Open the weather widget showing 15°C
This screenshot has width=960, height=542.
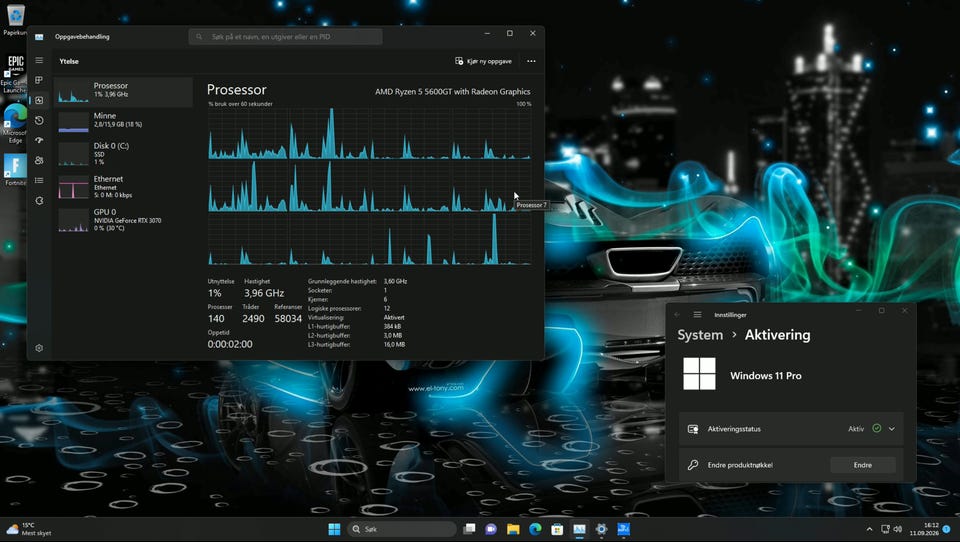tap(29, 529)
